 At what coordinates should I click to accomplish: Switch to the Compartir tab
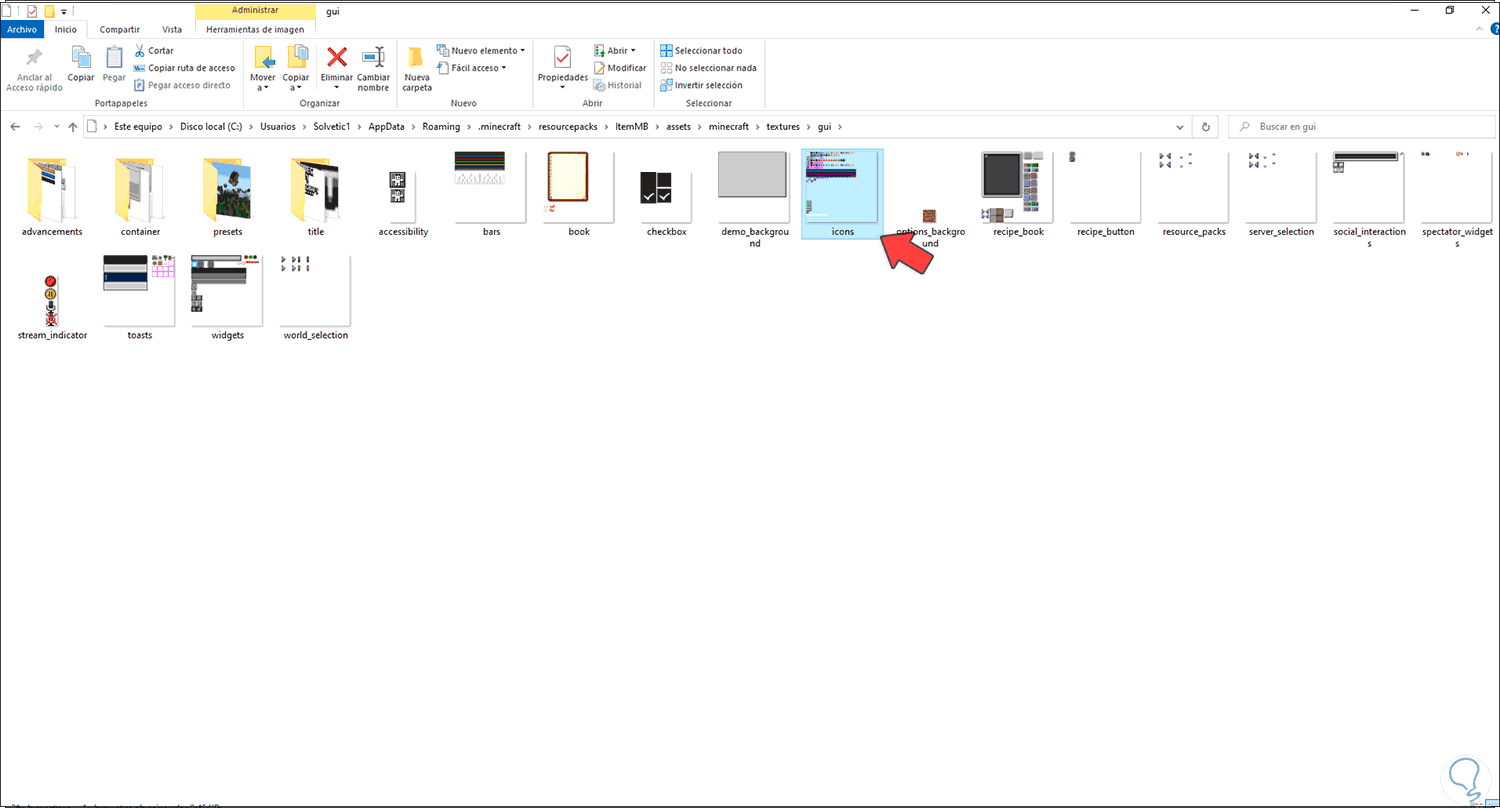pyautogui.click(x=119, y=29)
